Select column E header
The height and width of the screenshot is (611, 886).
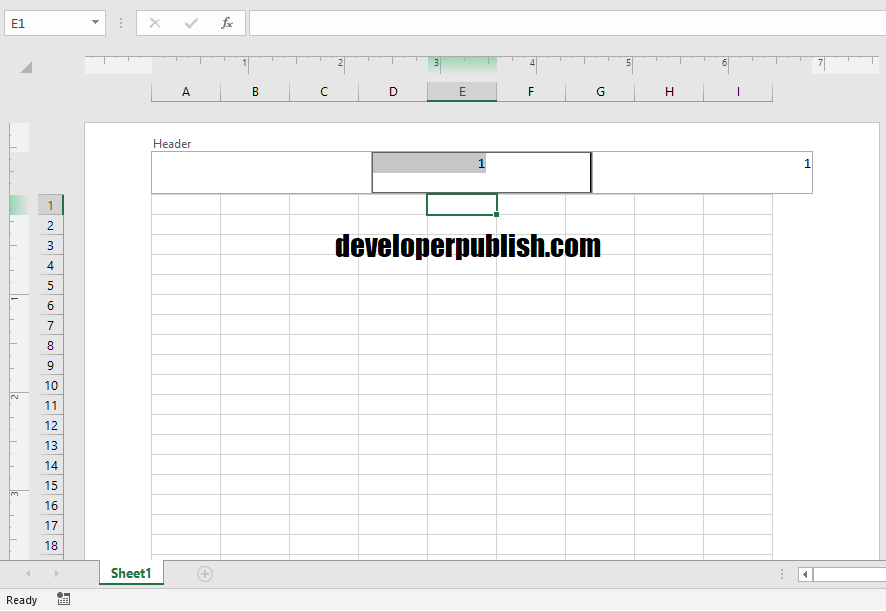pyautogui.click(x=461, y=91)
